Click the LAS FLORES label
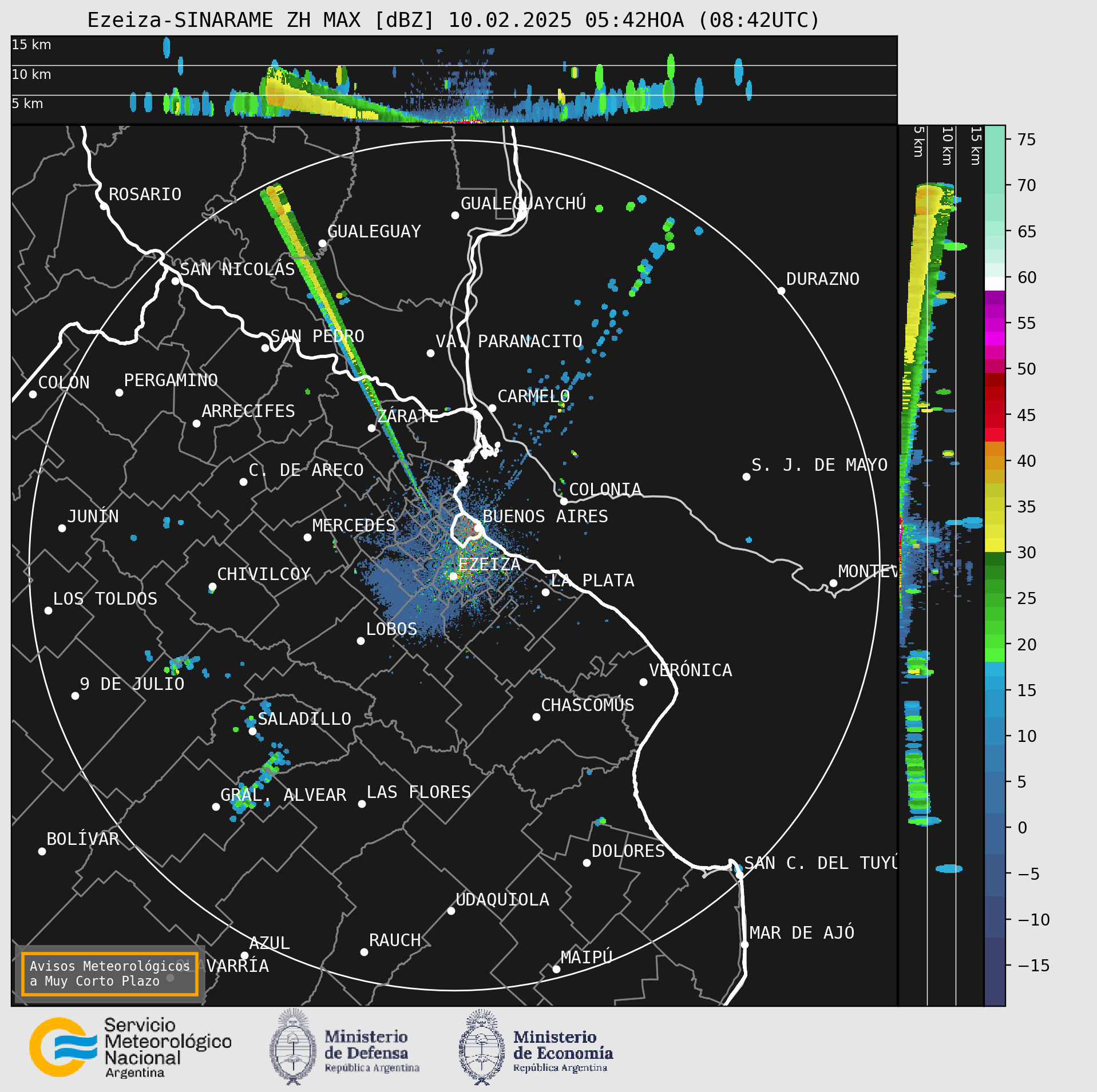This screenshot has height=1092, width=1097. [418, 792]
